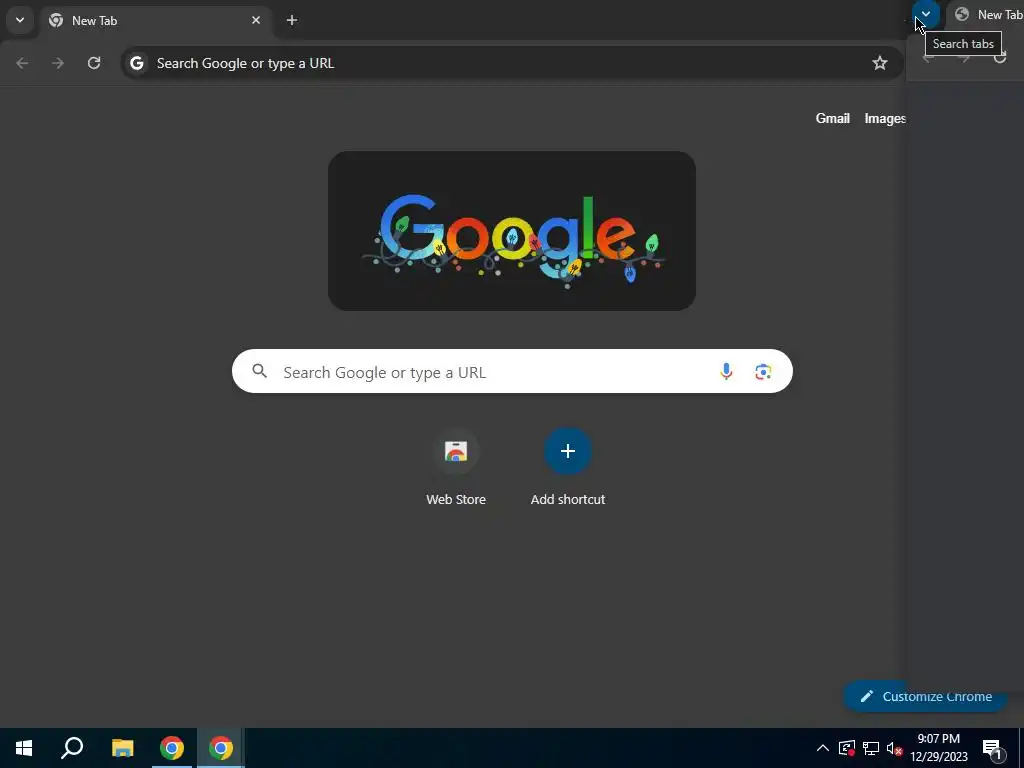The image size is (1024, 768).
Task: Click the Google G icon in address bar
Action: [136, 63]
